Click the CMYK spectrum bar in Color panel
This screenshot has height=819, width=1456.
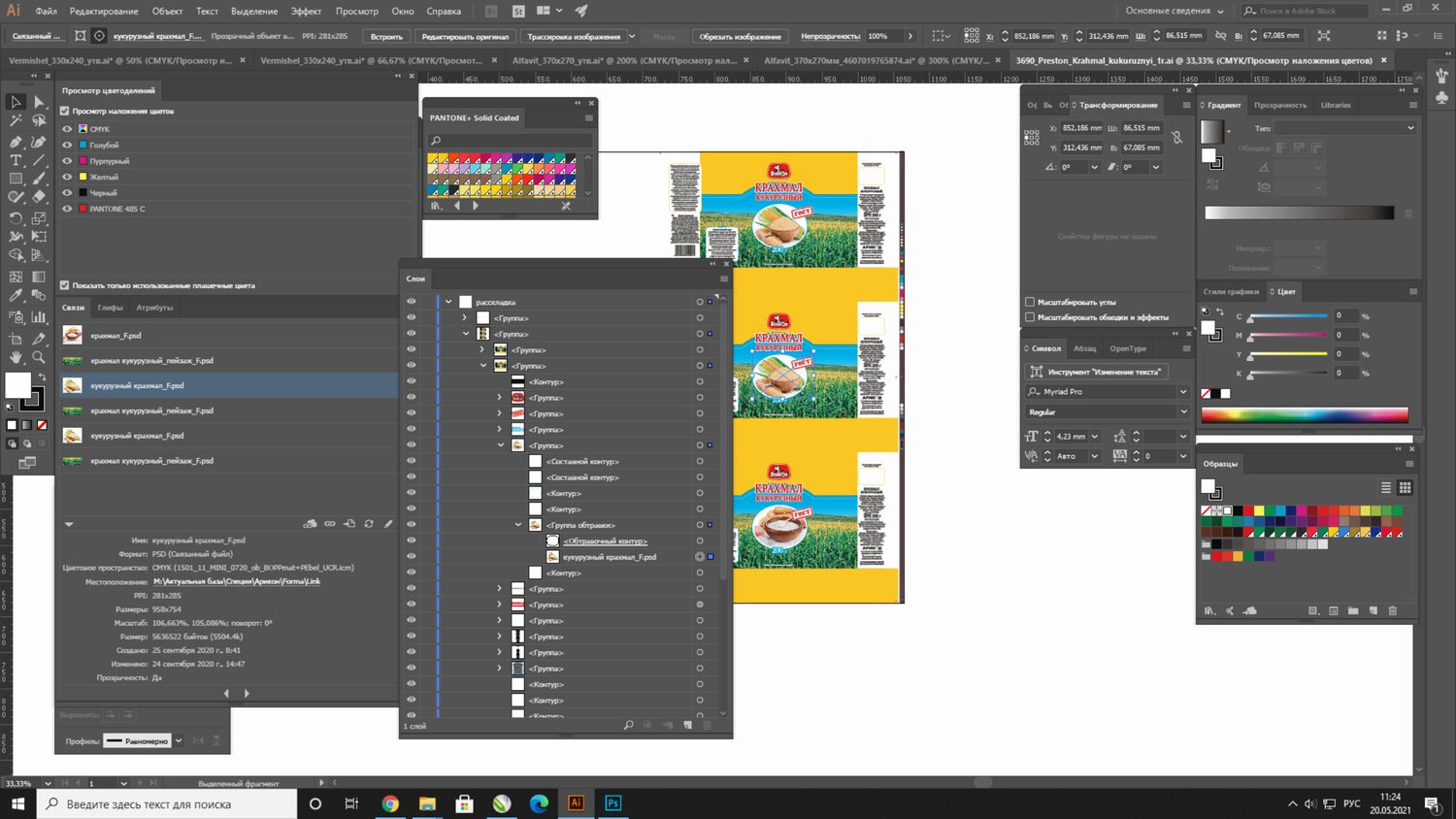tap(1305, 415)
